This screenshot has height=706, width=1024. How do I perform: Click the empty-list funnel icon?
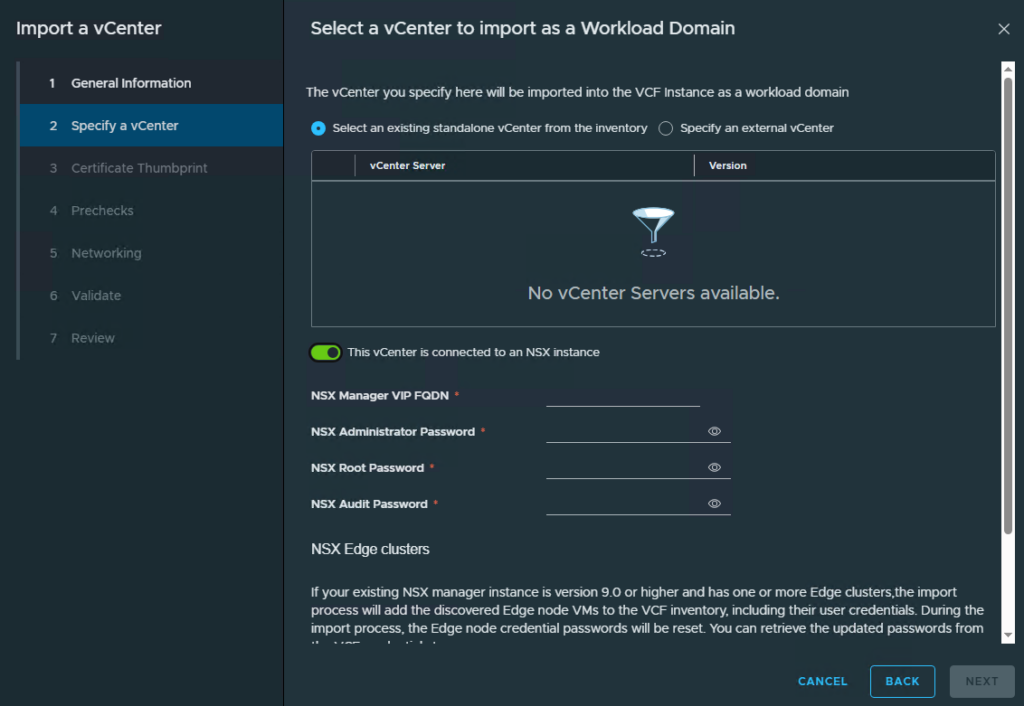[x=653, y=232]
